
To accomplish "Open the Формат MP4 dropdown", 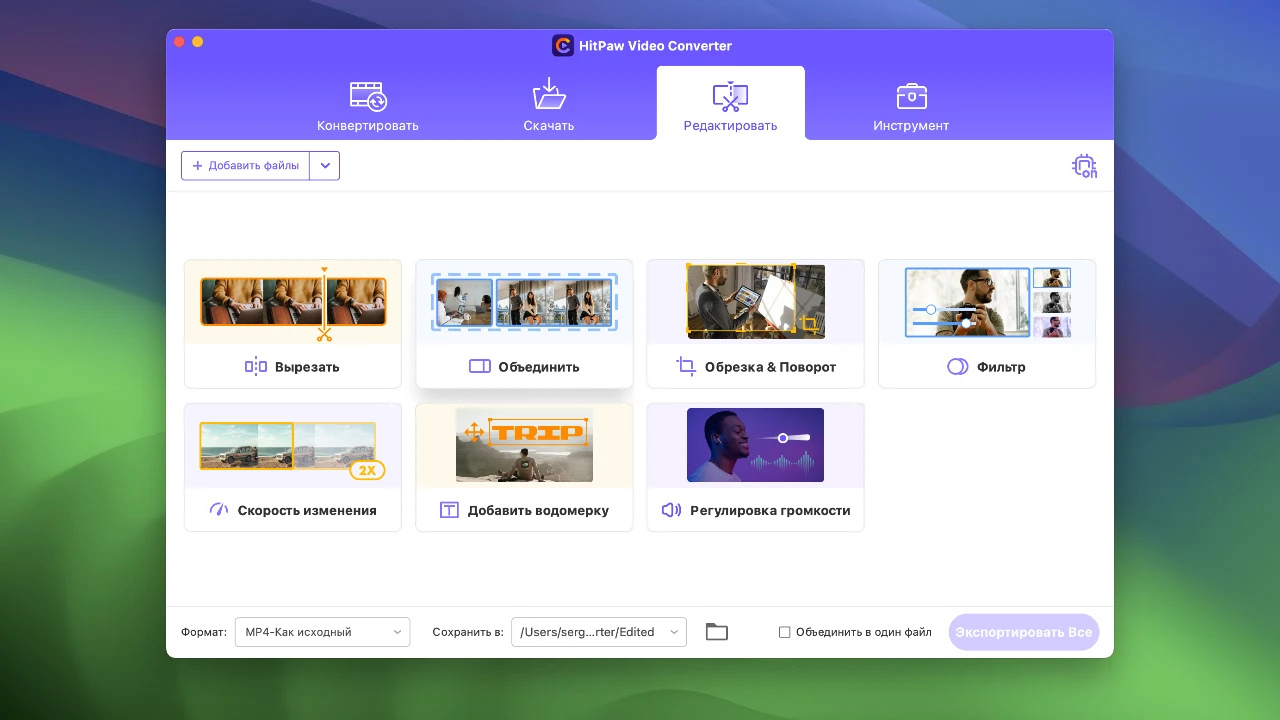I will point(322,632).
